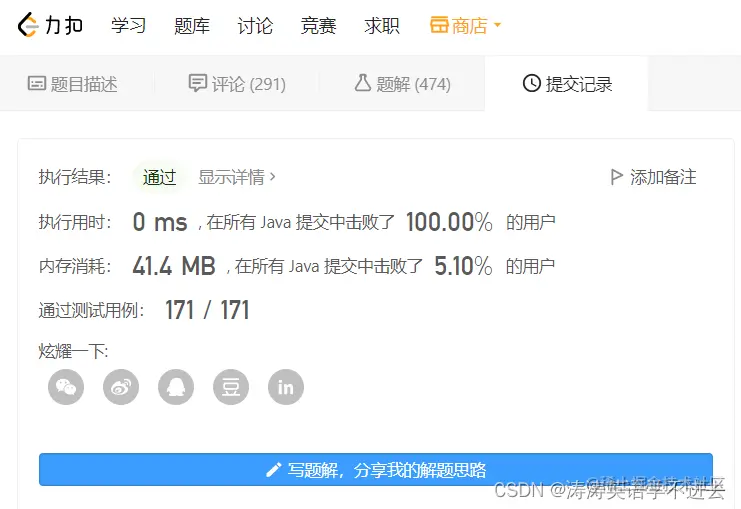Open the 学习 menu
The image size is (741, 509).
[x=128, y=26]
